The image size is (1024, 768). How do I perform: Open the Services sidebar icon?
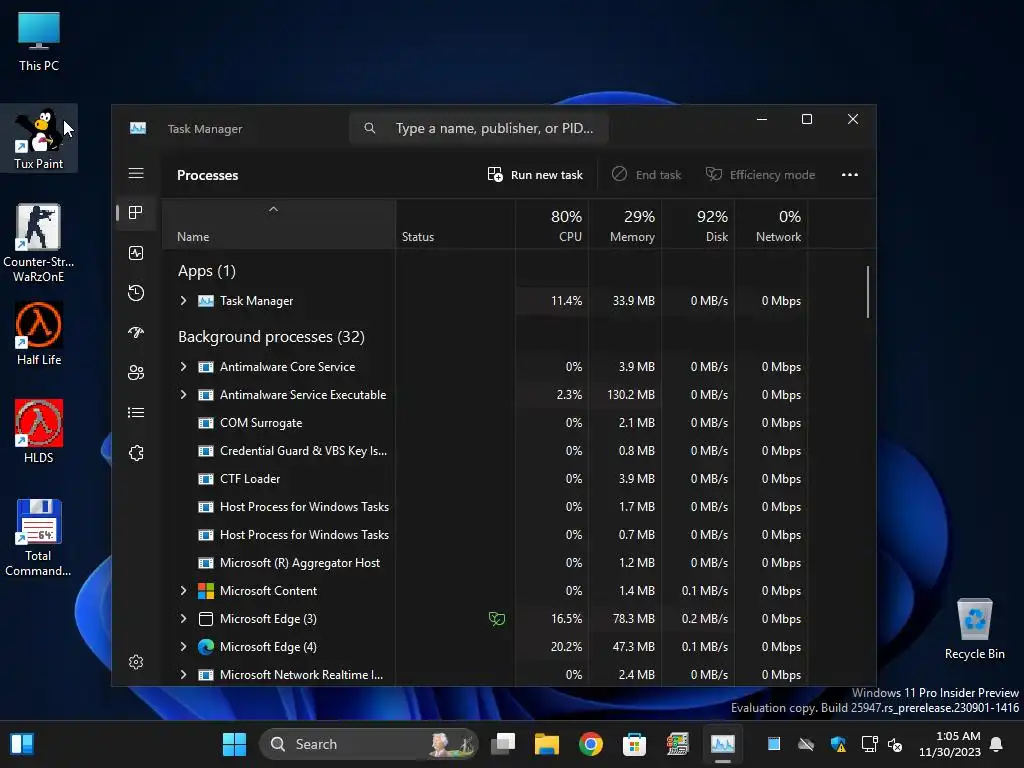coord(136,453)
